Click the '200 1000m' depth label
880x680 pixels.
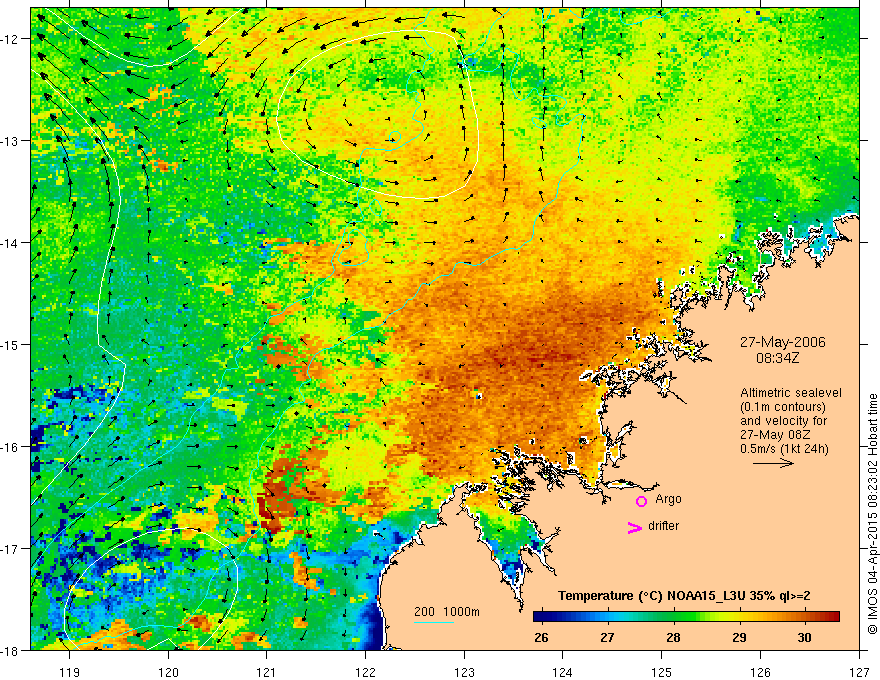click(447, 612)
